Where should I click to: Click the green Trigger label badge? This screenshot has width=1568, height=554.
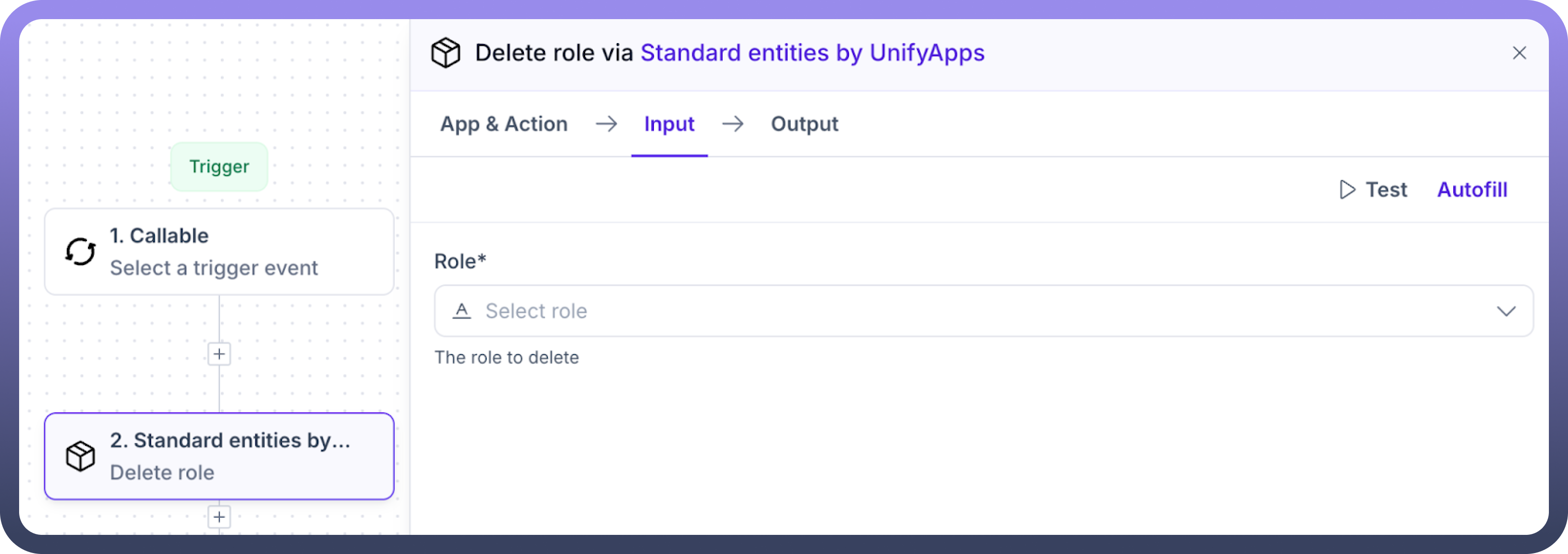point(219,166)
